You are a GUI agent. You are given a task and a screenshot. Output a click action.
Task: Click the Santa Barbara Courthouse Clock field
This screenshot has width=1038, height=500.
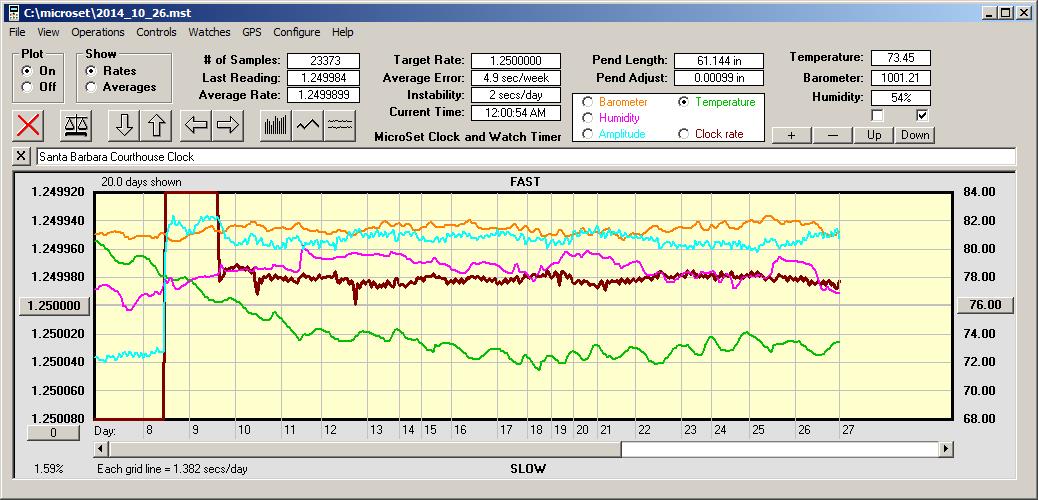click(526, 157)
